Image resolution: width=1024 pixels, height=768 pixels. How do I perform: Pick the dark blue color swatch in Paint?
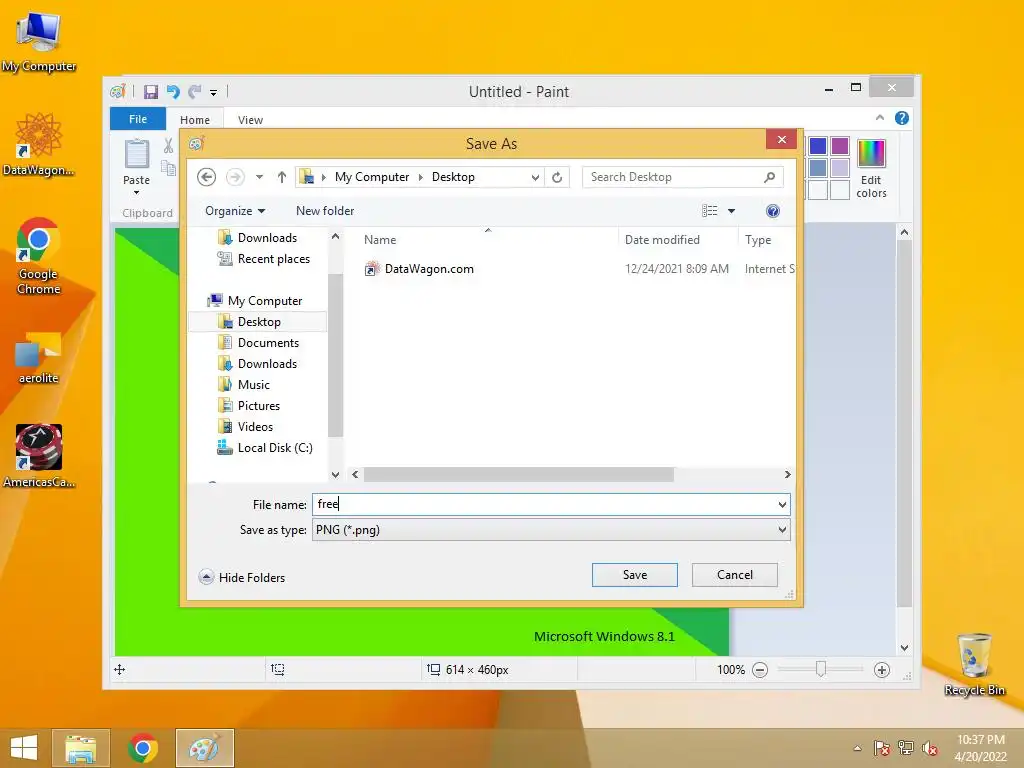point(818,146)
